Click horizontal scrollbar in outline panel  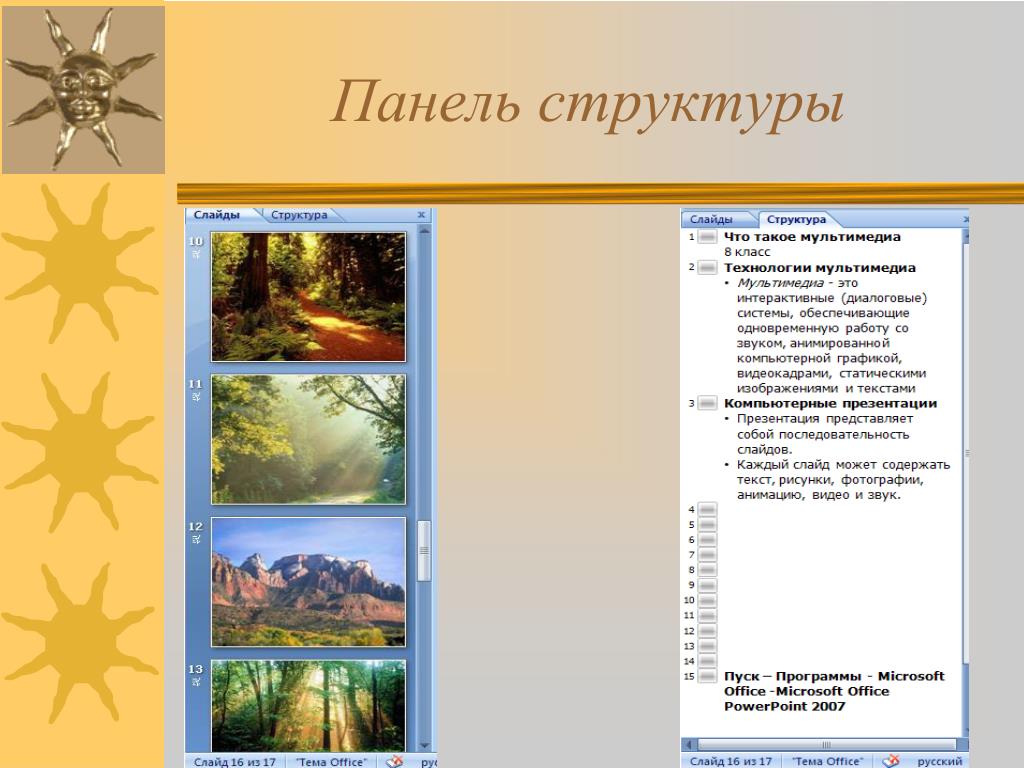826,744
